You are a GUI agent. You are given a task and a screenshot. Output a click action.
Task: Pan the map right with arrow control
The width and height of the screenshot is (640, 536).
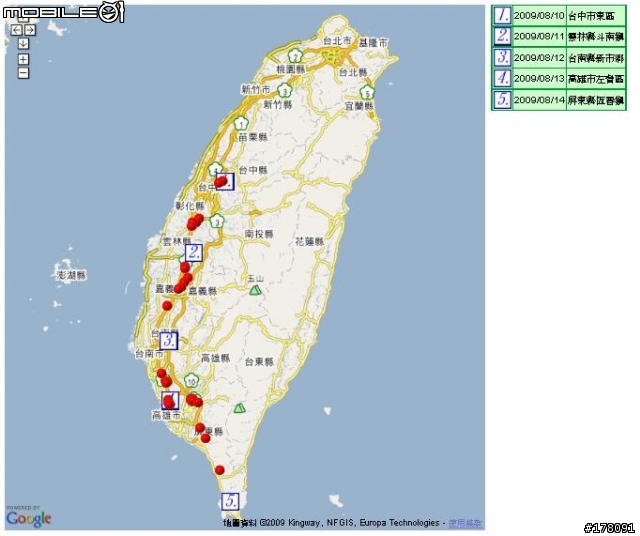[30, 30]
